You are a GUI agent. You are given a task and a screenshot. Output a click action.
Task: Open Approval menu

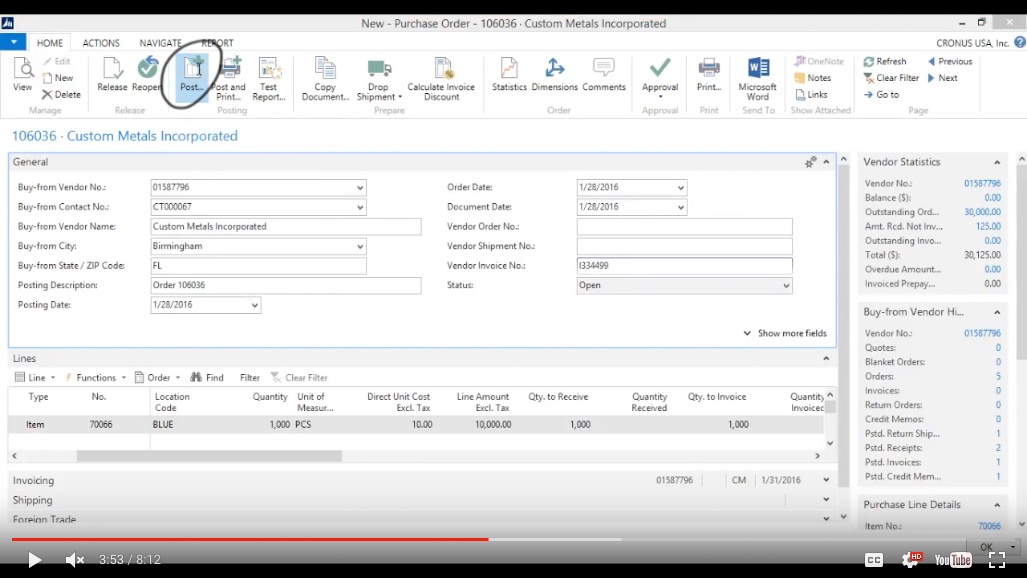click(x=660, y=79)
